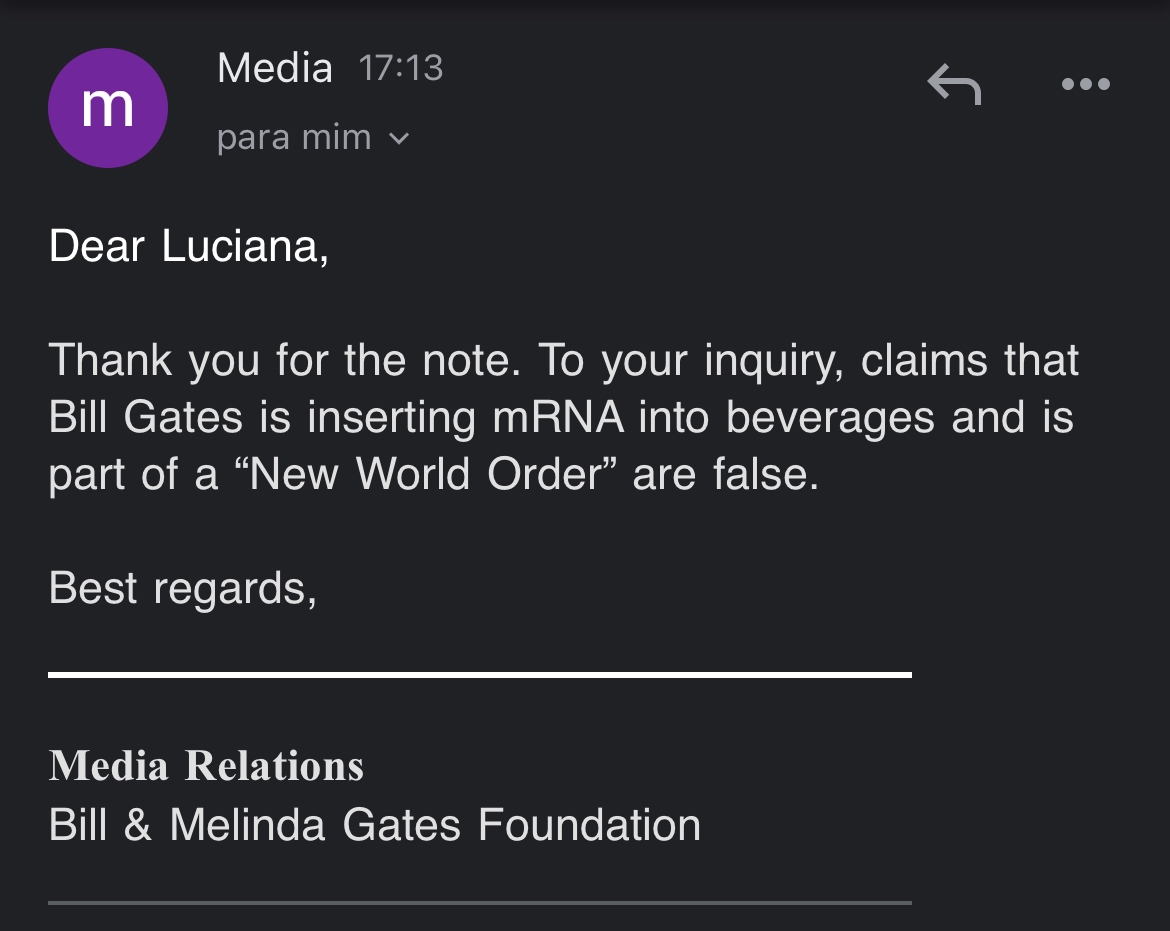Open the purple 'm' sender avatar
This screenshot has width=1170, height=931.
click(107, 107)
